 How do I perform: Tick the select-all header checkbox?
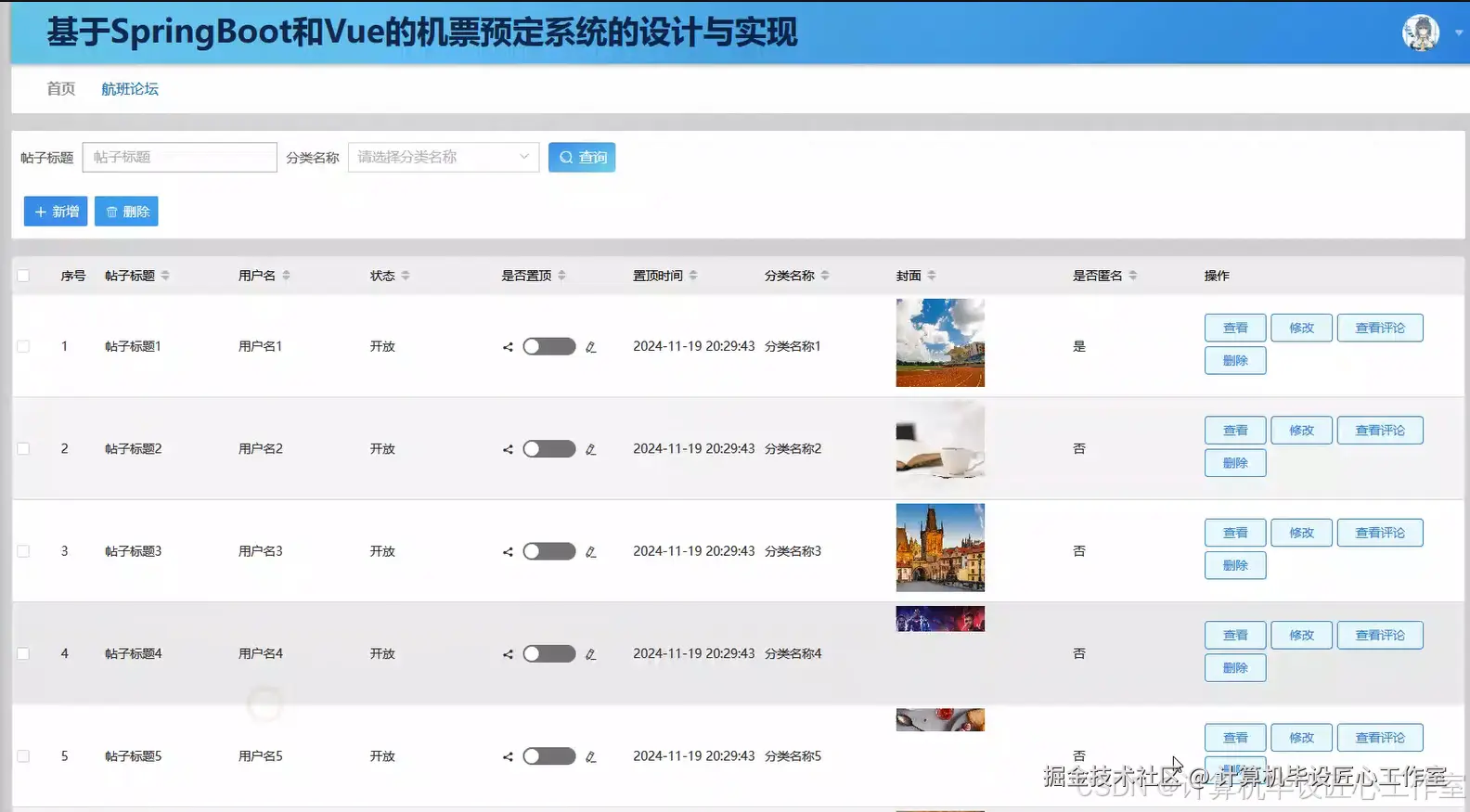click(x=23, y=276)
